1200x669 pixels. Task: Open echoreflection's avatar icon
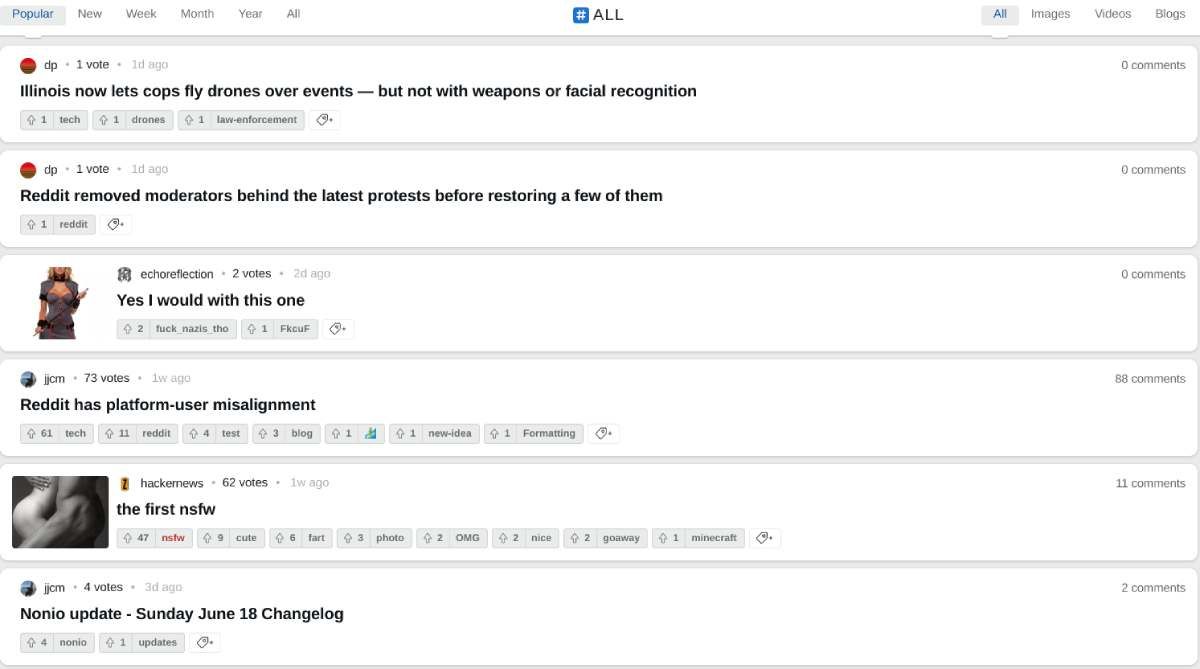pos(124,274)
